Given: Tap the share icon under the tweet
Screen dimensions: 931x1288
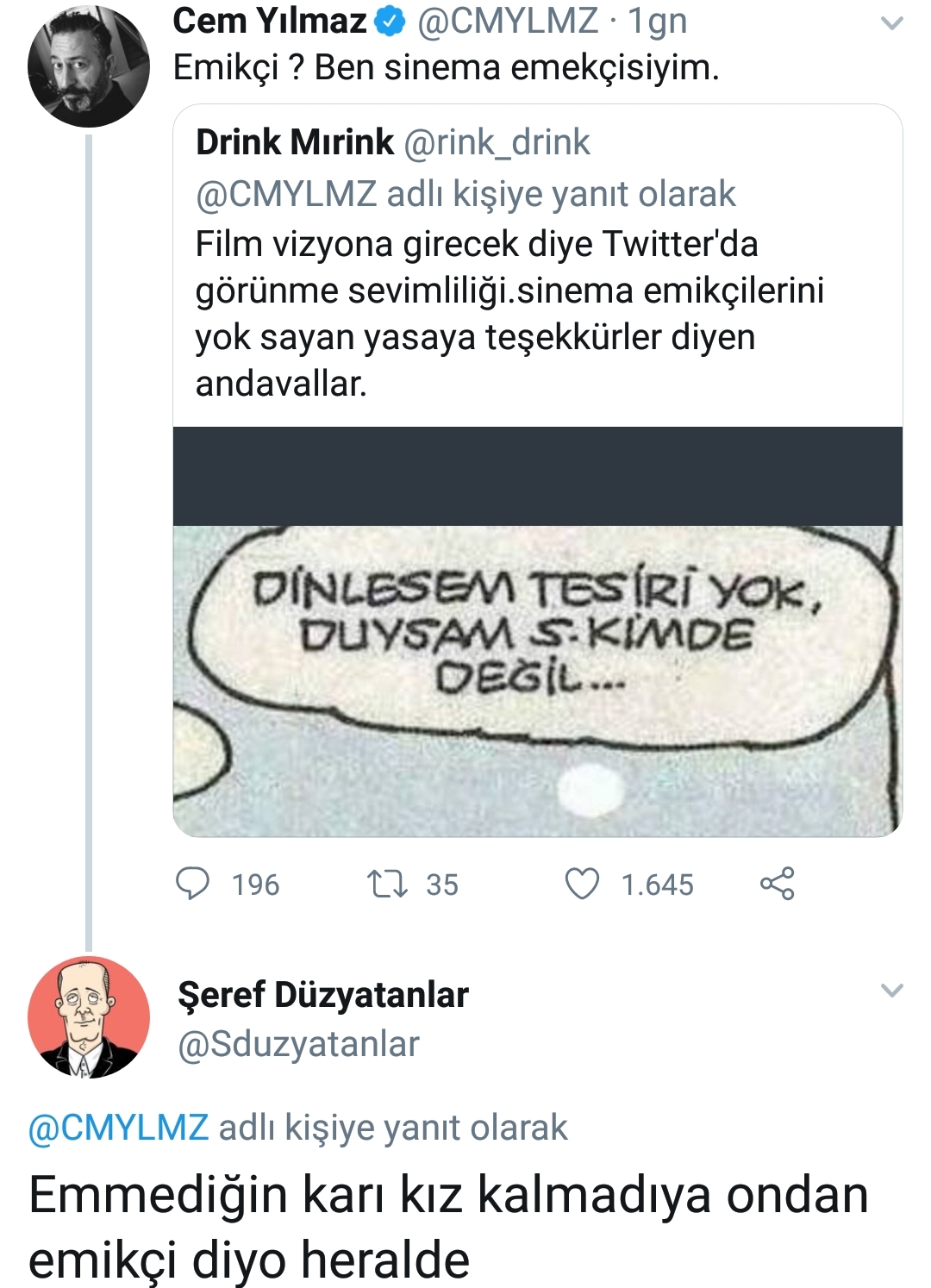Looking at the screenshot, I should [777, 884].
